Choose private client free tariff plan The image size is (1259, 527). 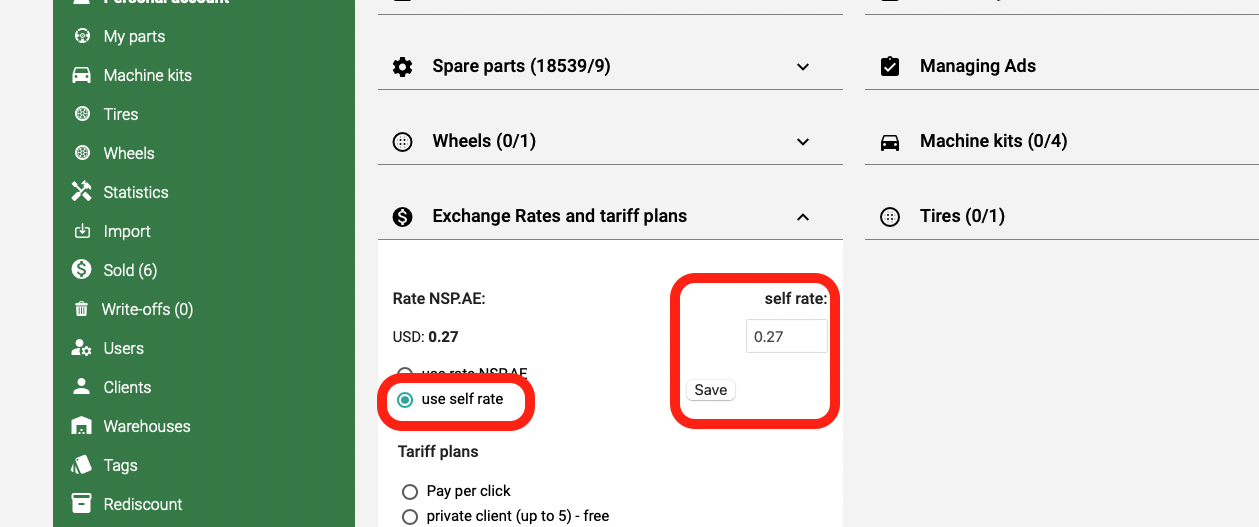409,516
